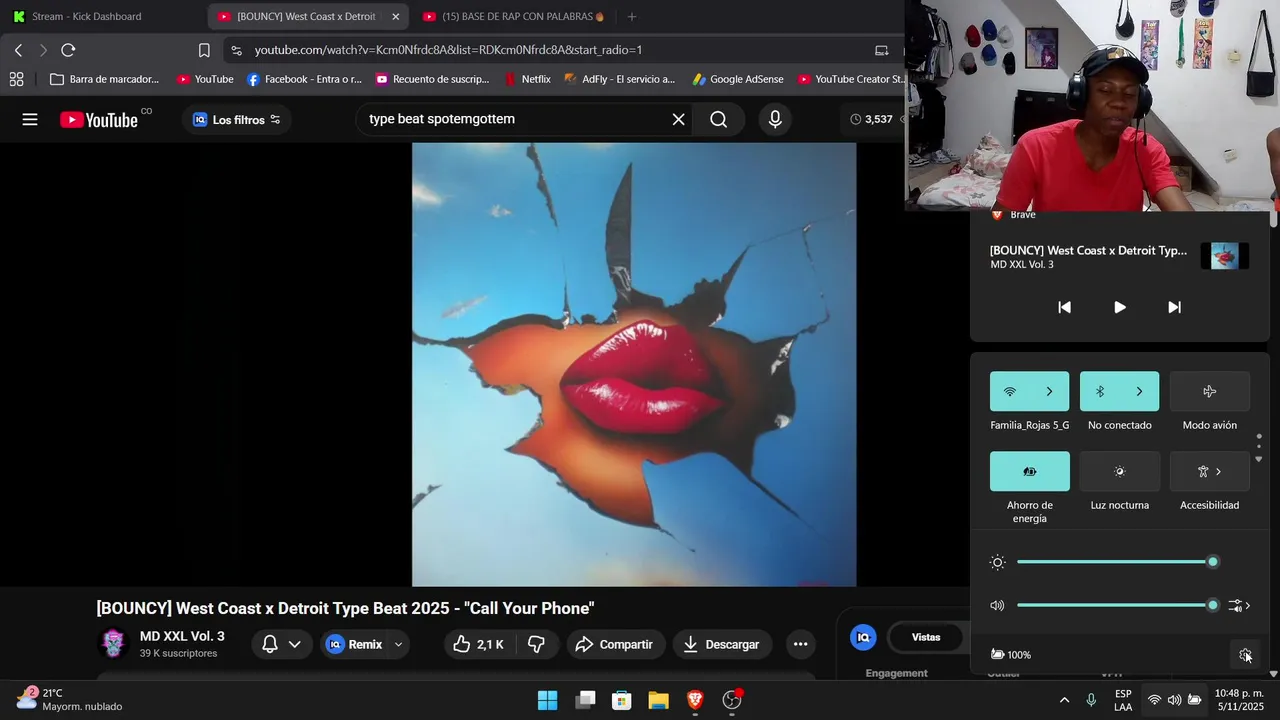This screenshot has width=1280, height=720.
Task: Skip to next track in media panel
Action: (x=1174, y=307)
